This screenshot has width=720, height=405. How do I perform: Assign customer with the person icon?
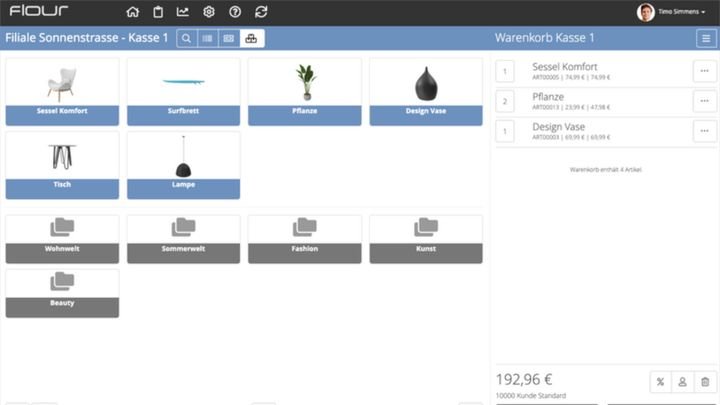[682, 381]
